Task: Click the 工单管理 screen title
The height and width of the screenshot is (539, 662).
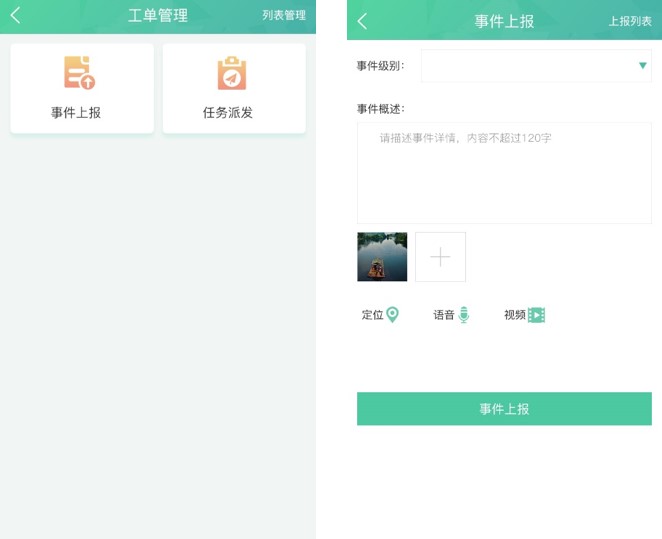Action: click(x=158, y=16)
